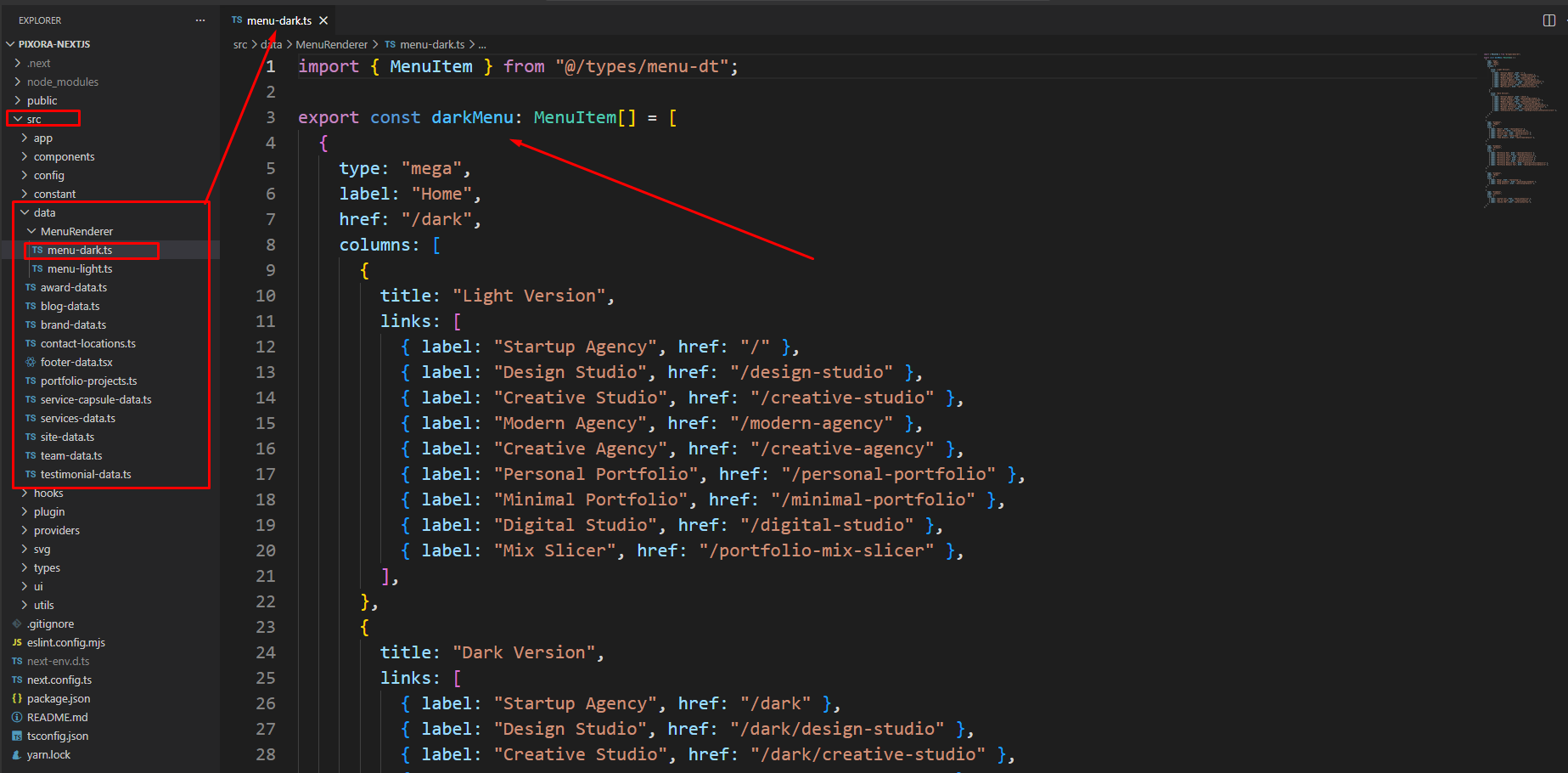Viewport: 1568px width, 773px height.
Task: Click the "/personal-portfolio" href string
Action: tap(888, 474)
